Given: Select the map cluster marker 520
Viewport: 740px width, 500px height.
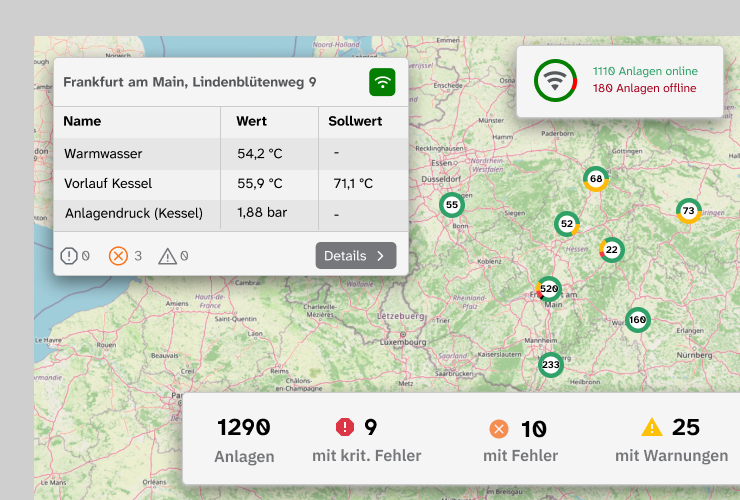Looking at the screenshot, I should point(549,289).
